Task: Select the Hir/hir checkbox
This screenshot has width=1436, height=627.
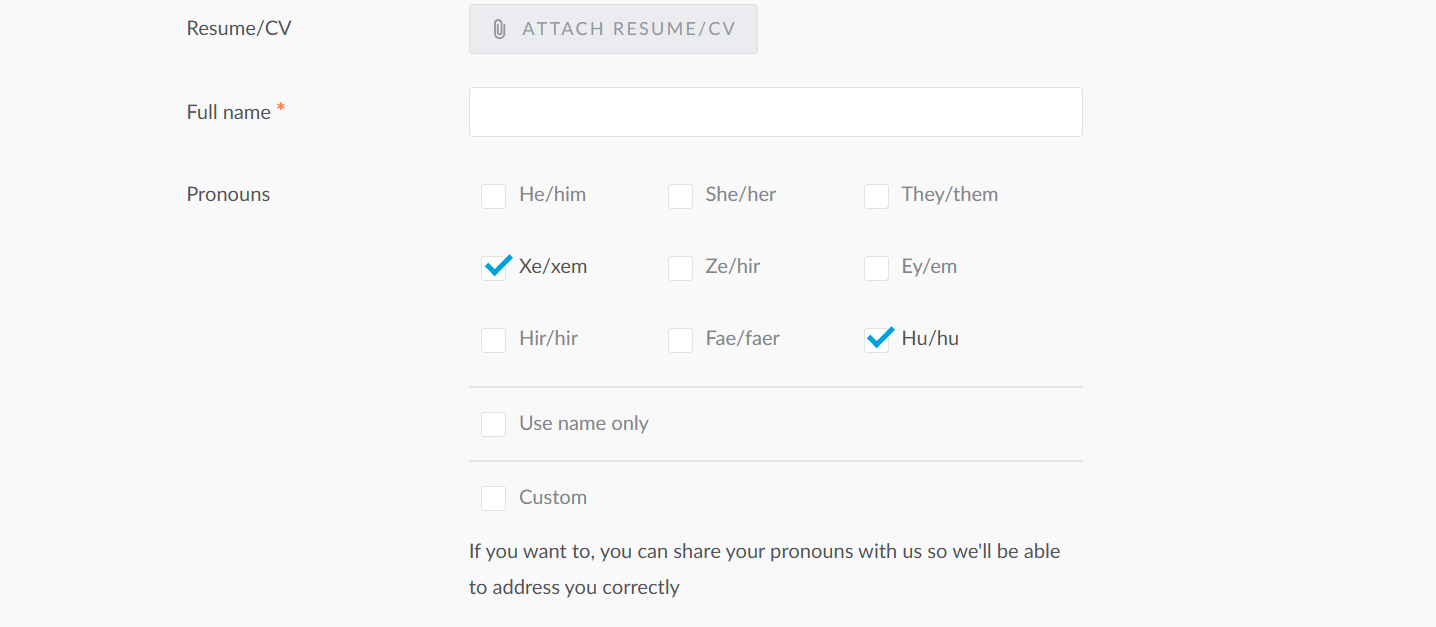Action: click(x=493, y=340)
